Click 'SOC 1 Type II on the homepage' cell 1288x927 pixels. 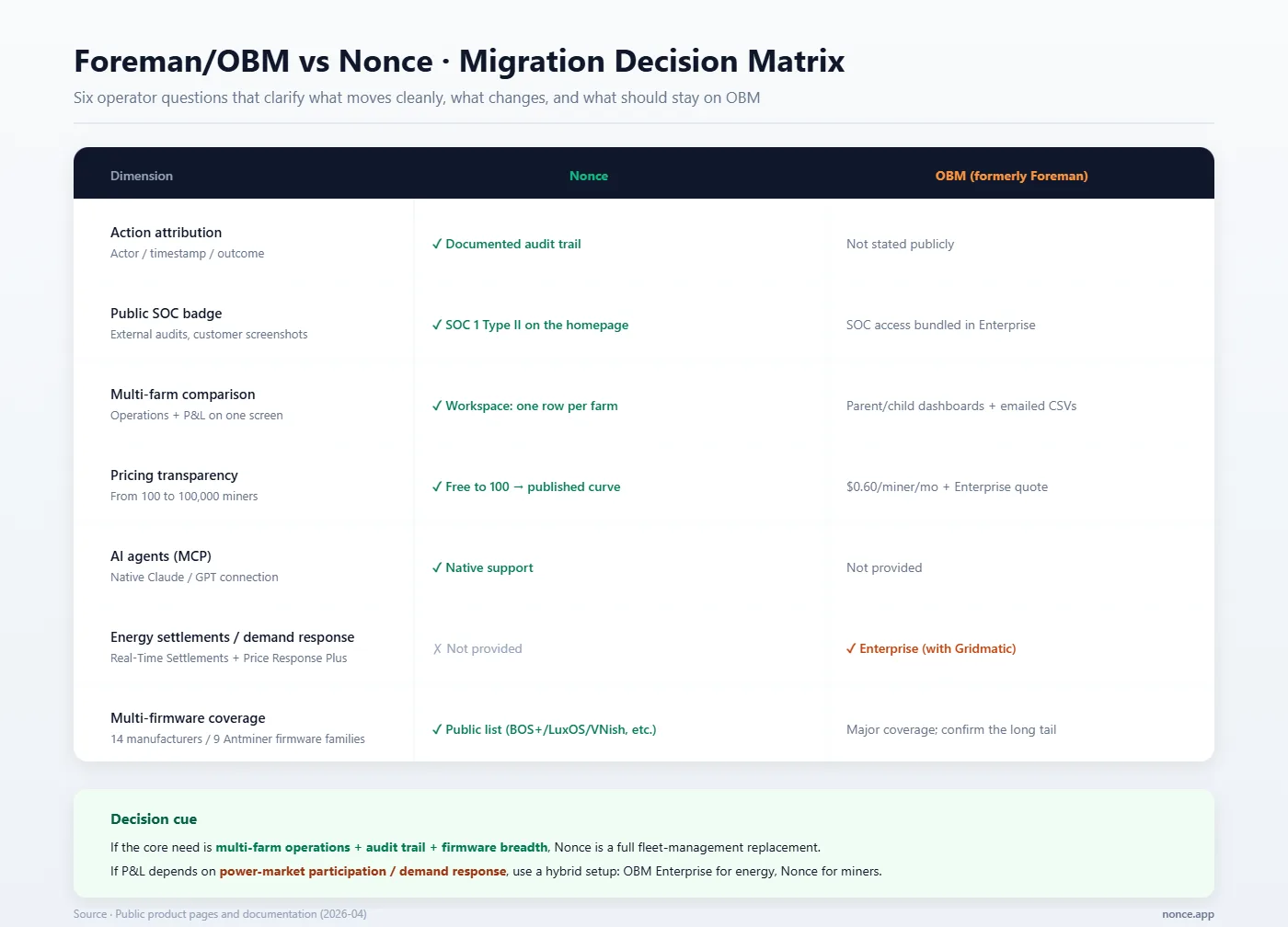pyautogui.click(x=530, y=325)
